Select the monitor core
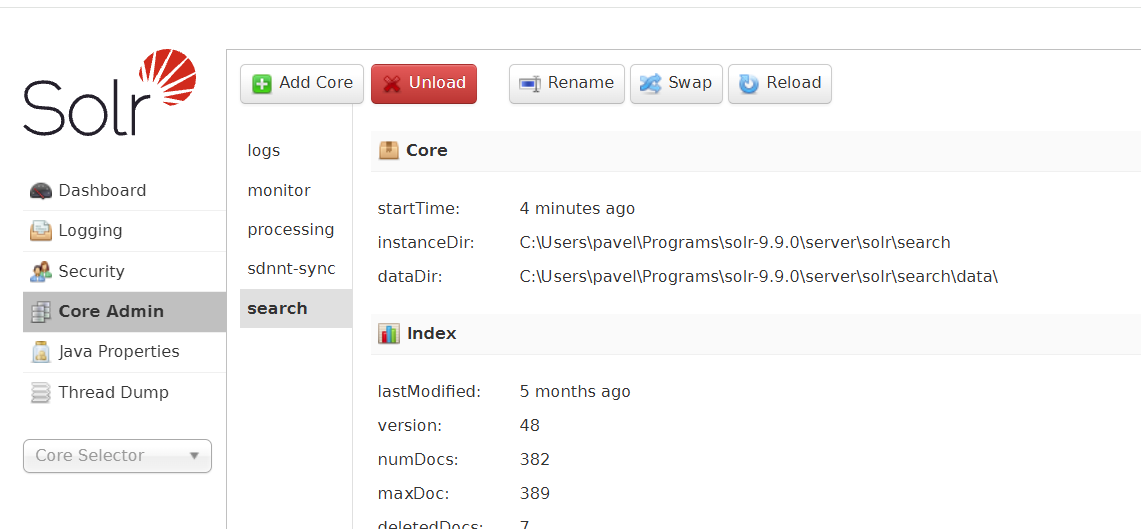This screenshot has height=529, width=1141. pyautogui.click(x=296, y=191)
